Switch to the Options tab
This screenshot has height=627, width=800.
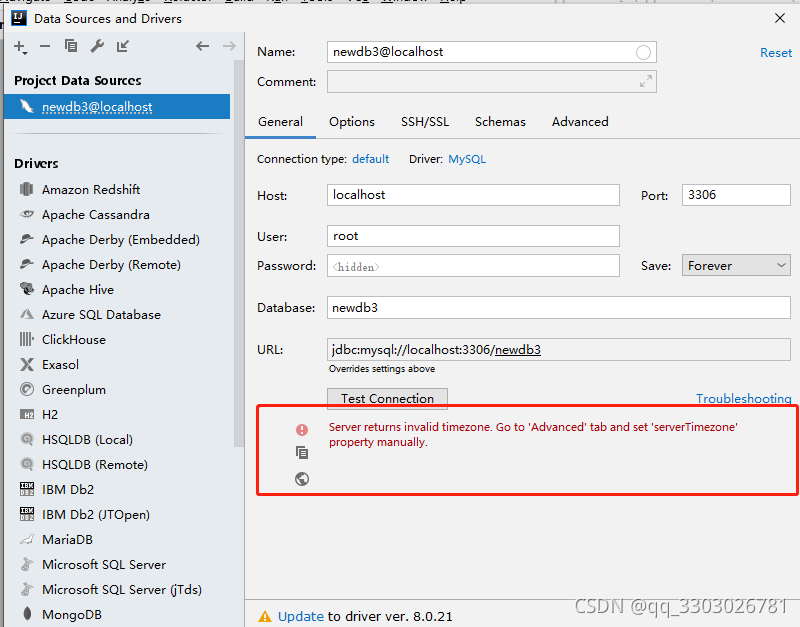[x=352, y=121]
